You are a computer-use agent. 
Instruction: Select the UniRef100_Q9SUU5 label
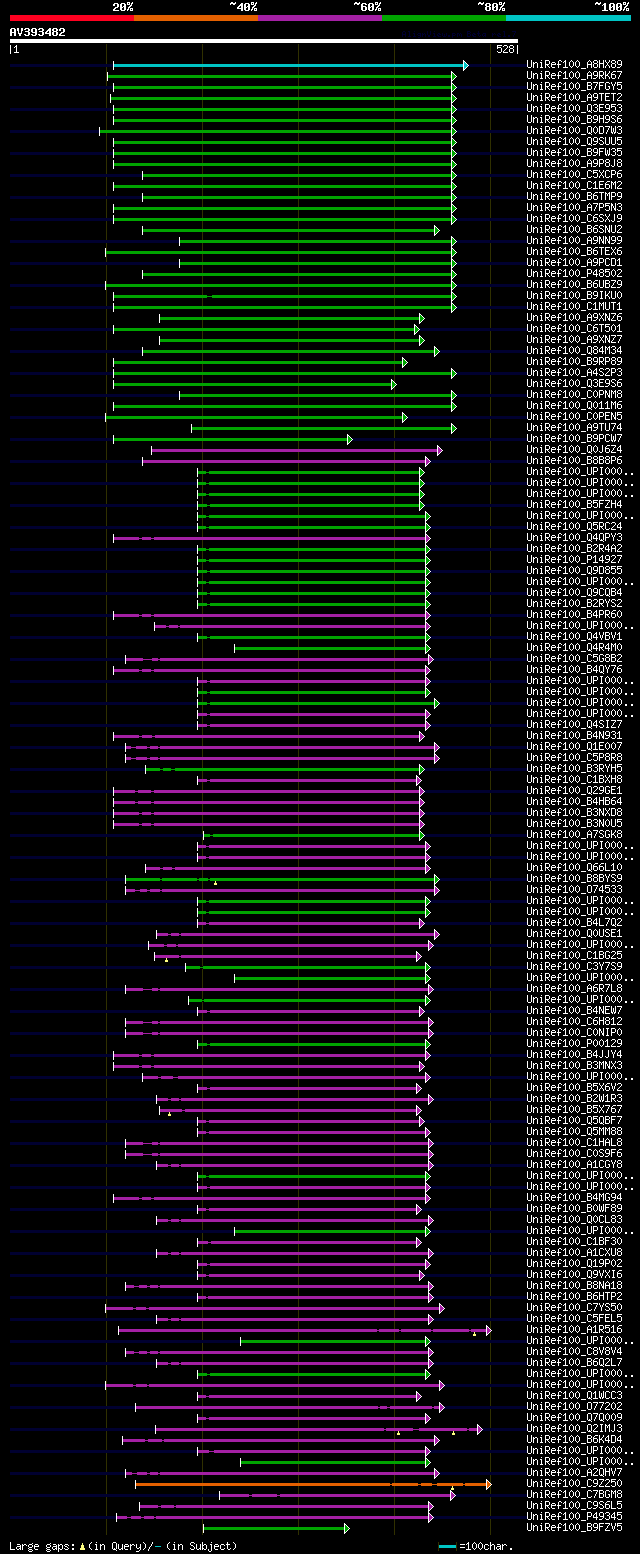click(x=574, y=142)
